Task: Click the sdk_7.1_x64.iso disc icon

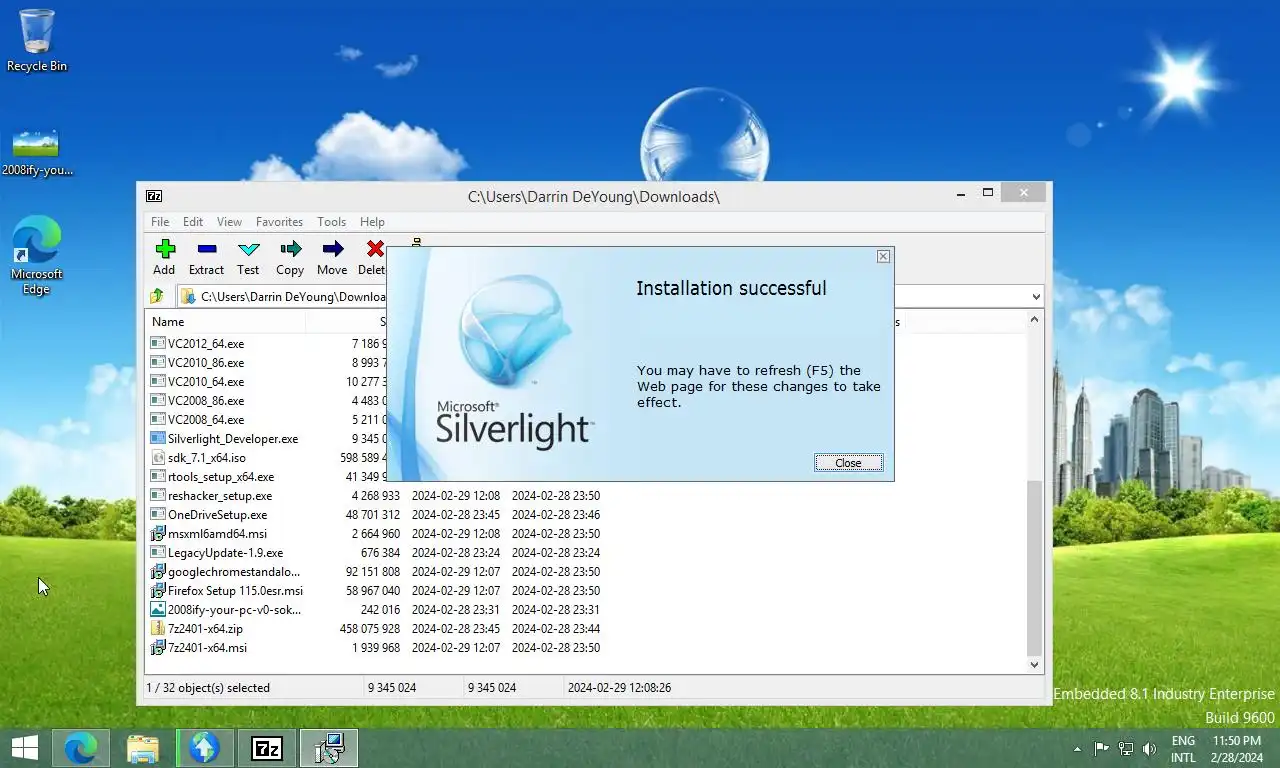Action: 157,457
